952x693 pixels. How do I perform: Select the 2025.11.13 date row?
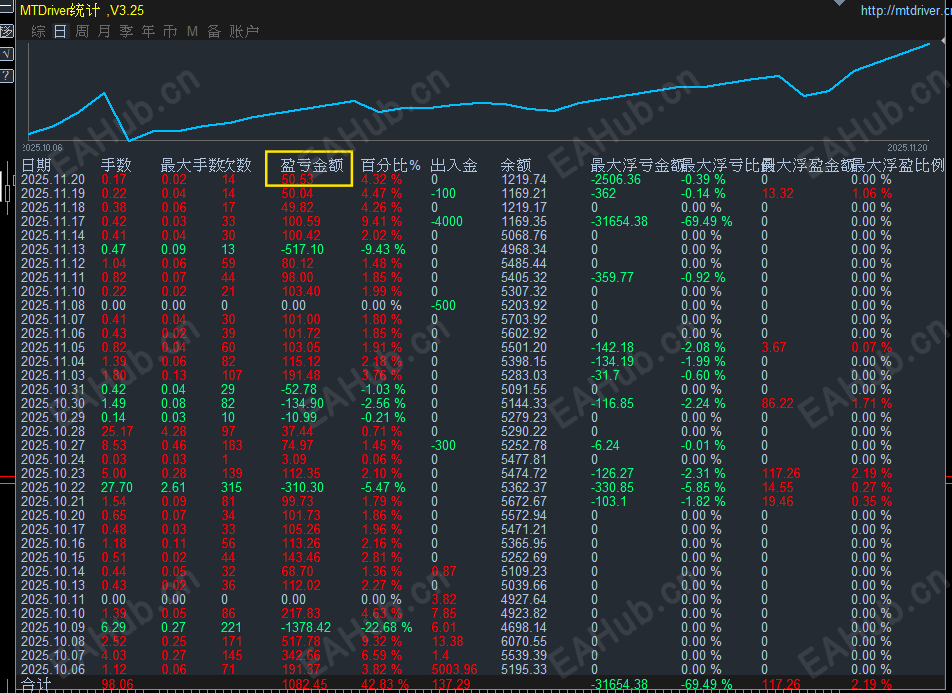[53, 250]
